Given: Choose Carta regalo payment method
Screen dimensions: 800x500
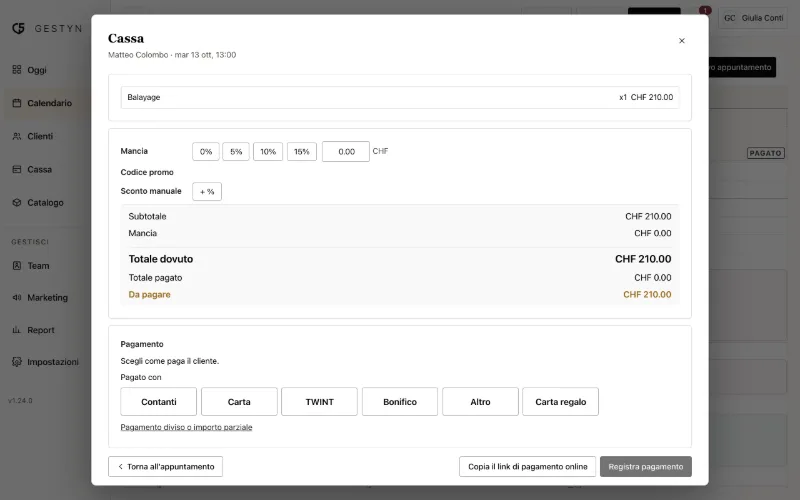Looking at the screenshot, I should tap(561, 402).
